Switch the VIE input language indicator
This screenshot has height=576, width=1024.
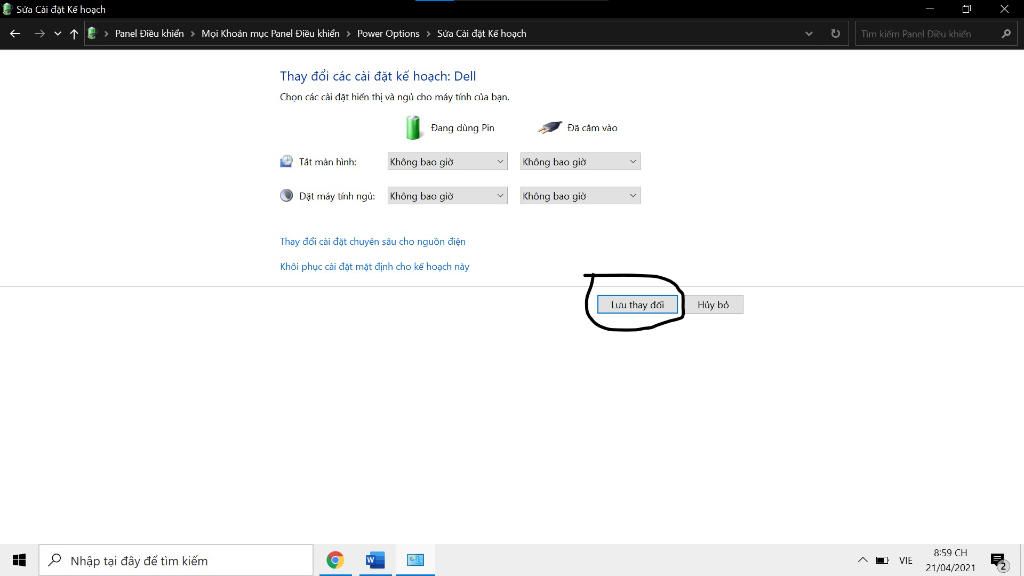[x=905, y=560]
